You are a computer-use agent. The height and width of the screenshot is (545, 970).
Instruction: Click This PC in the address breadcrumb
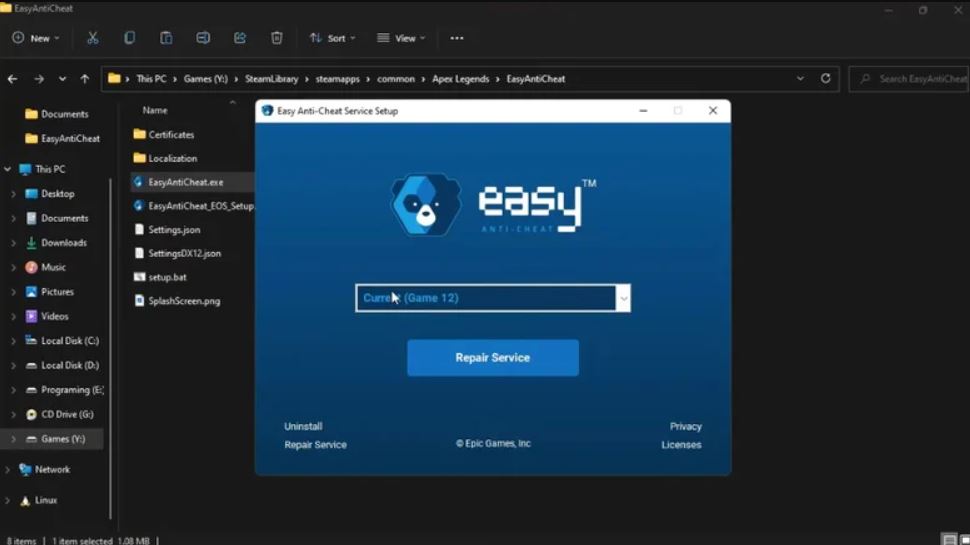(152, 79)
